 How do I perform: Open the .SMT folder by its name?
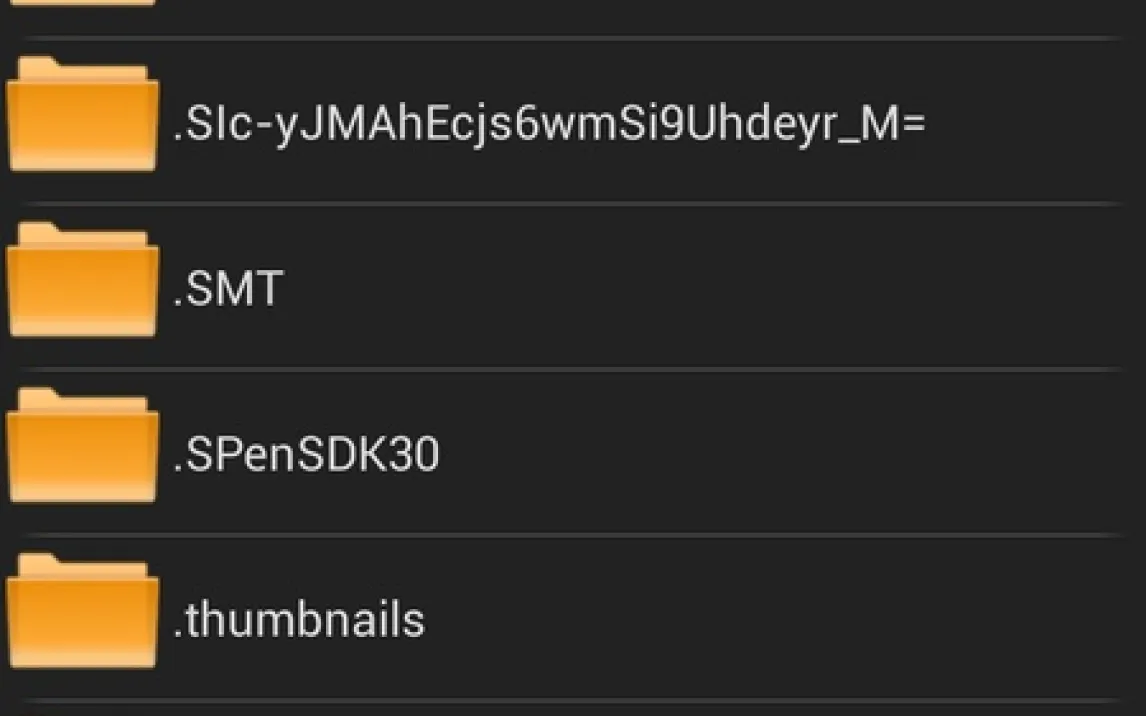[x=228, y=289]
